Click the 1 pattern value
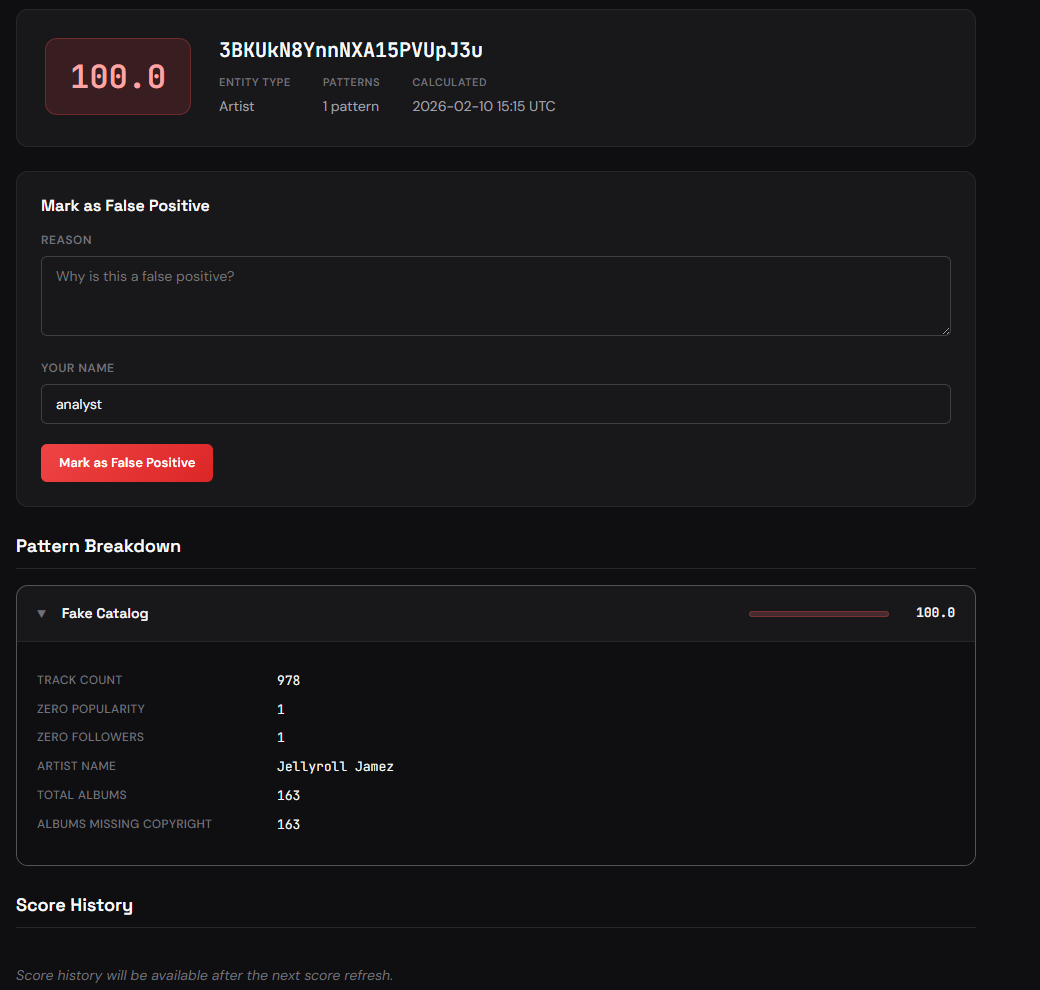1040x990 pixels. tap(350, 106)
